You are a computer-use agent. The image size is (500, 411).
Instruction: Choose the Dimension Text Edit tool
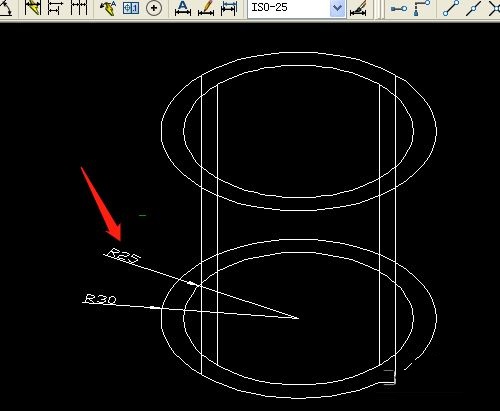206,8
